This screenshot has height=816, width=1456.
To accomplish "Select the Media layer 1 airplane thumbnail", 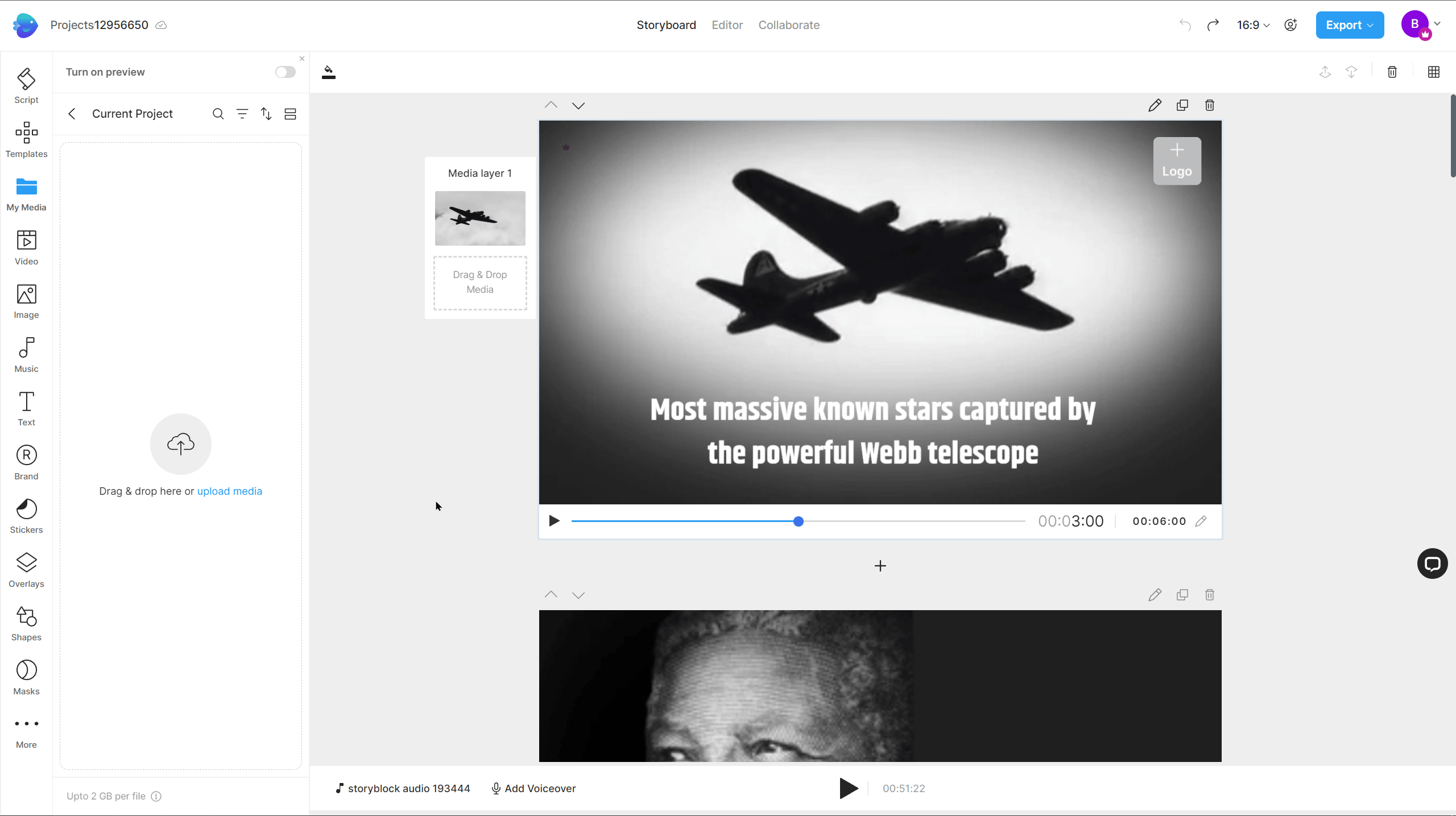I will click(x=480, y=218).
